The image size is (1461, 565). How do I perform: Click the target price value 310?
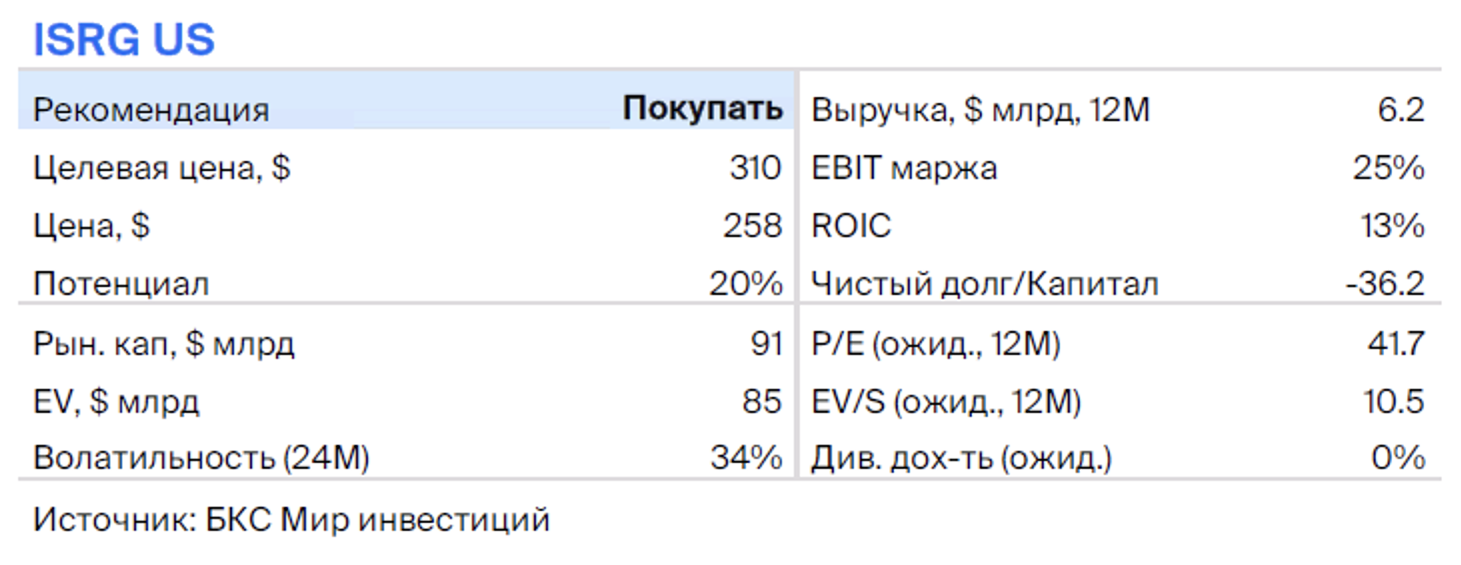[755, 167]
